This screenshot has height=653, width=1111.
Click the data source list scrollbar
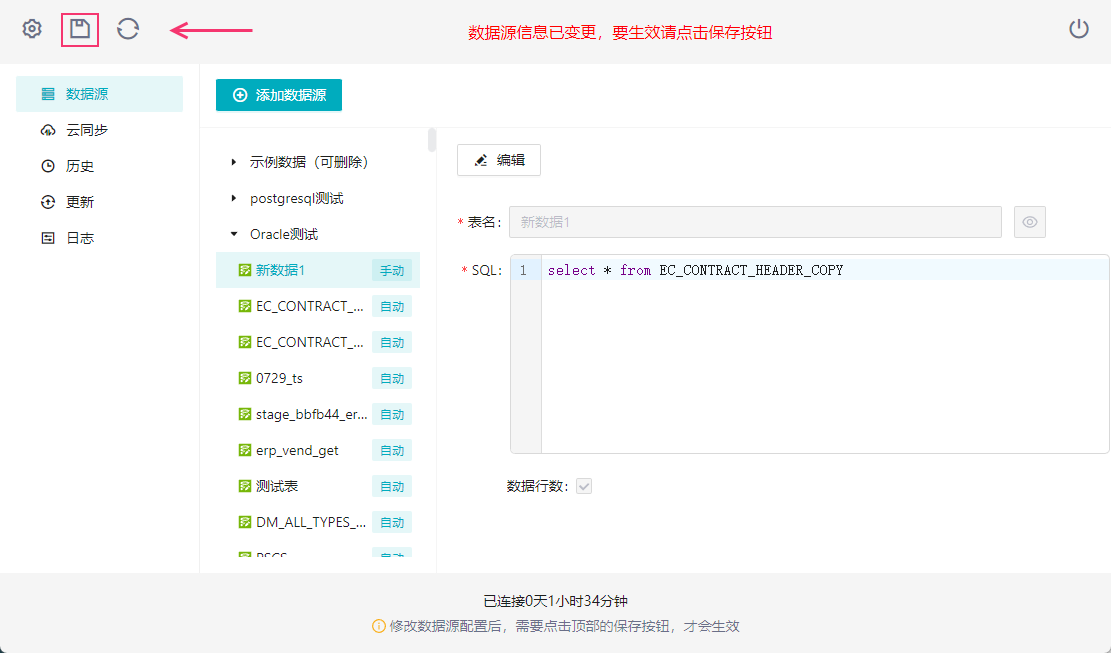tap(432, 140)
